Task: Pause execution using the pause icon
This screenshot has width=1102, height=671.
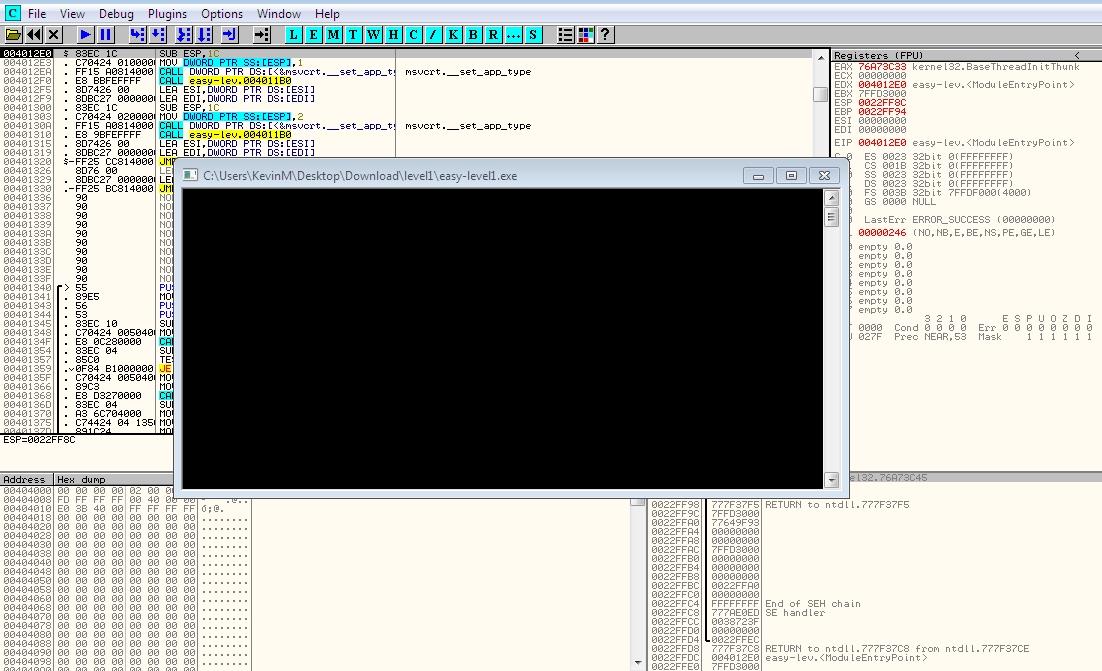Action: pos(105,34)
